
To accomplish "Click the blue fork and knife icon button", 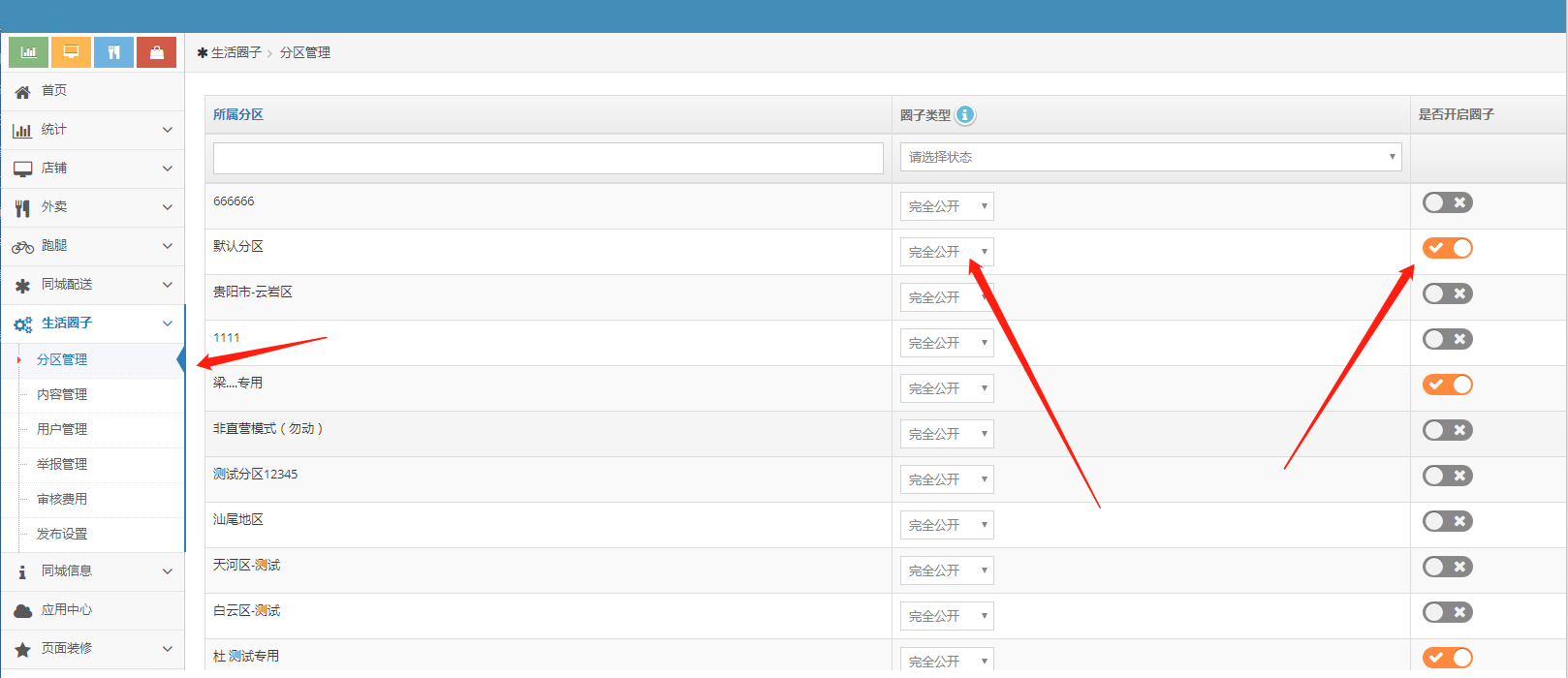I will coord(113,52).
